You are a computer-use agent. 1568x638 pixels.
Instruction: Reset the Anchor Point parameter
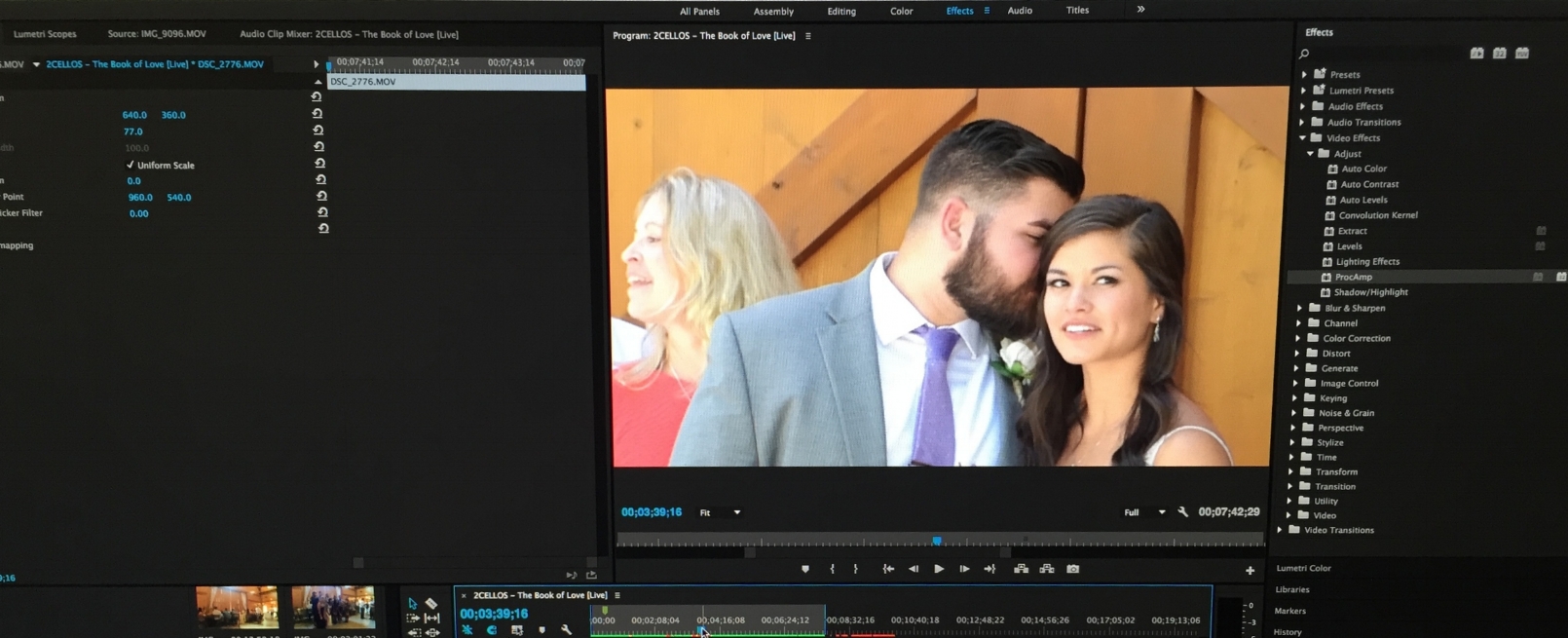(x=322, y=196)
